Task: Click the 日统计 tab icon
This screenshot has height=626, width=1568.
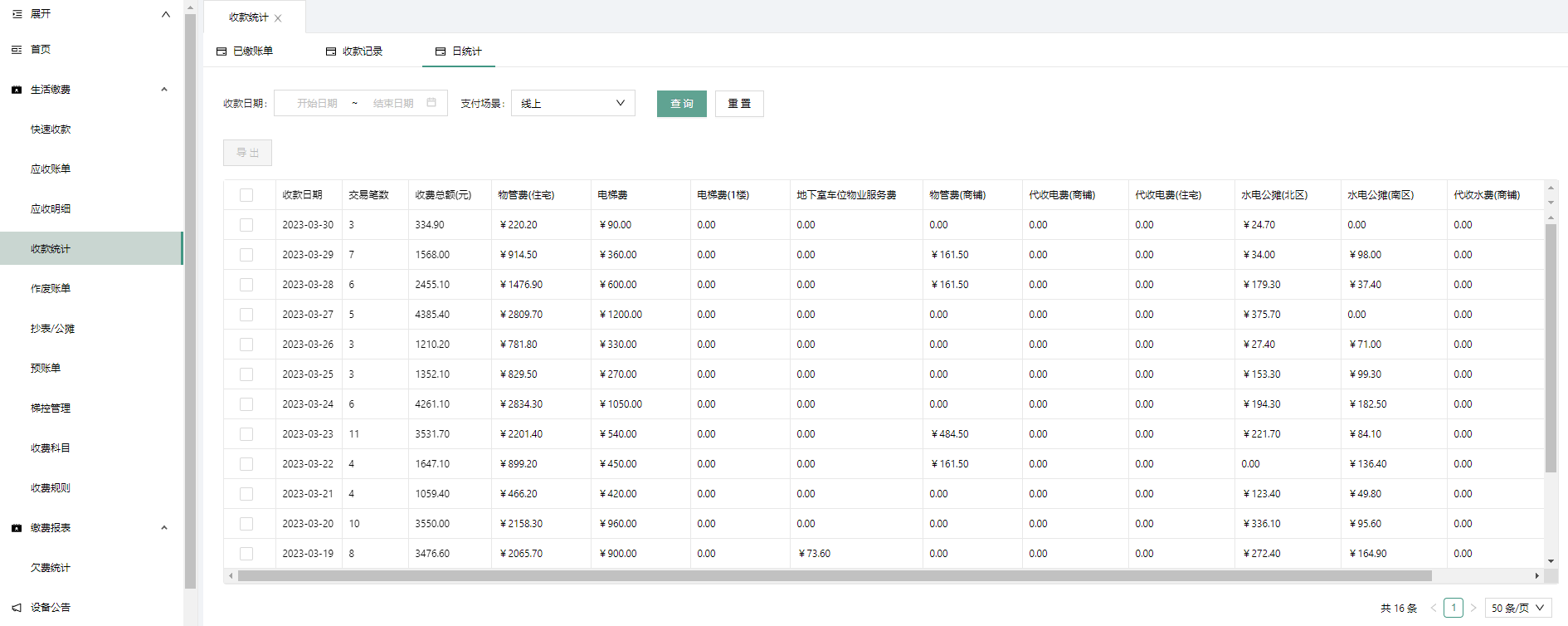Action: coord(441,51)
